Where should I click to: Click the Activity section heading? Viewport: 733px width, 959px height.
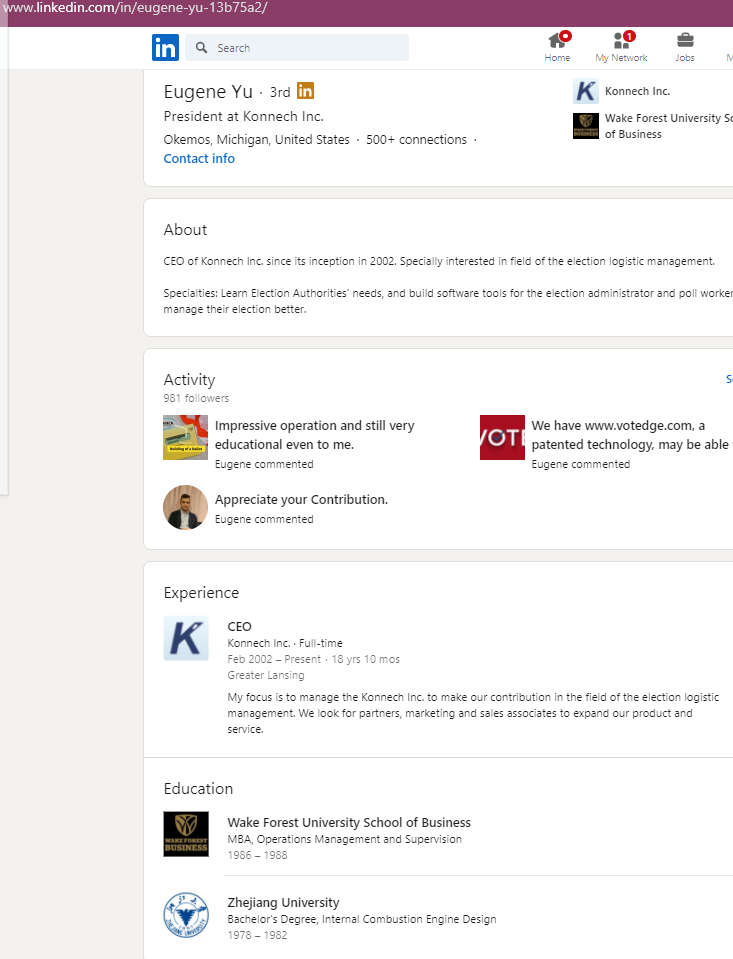pos(189,380)
